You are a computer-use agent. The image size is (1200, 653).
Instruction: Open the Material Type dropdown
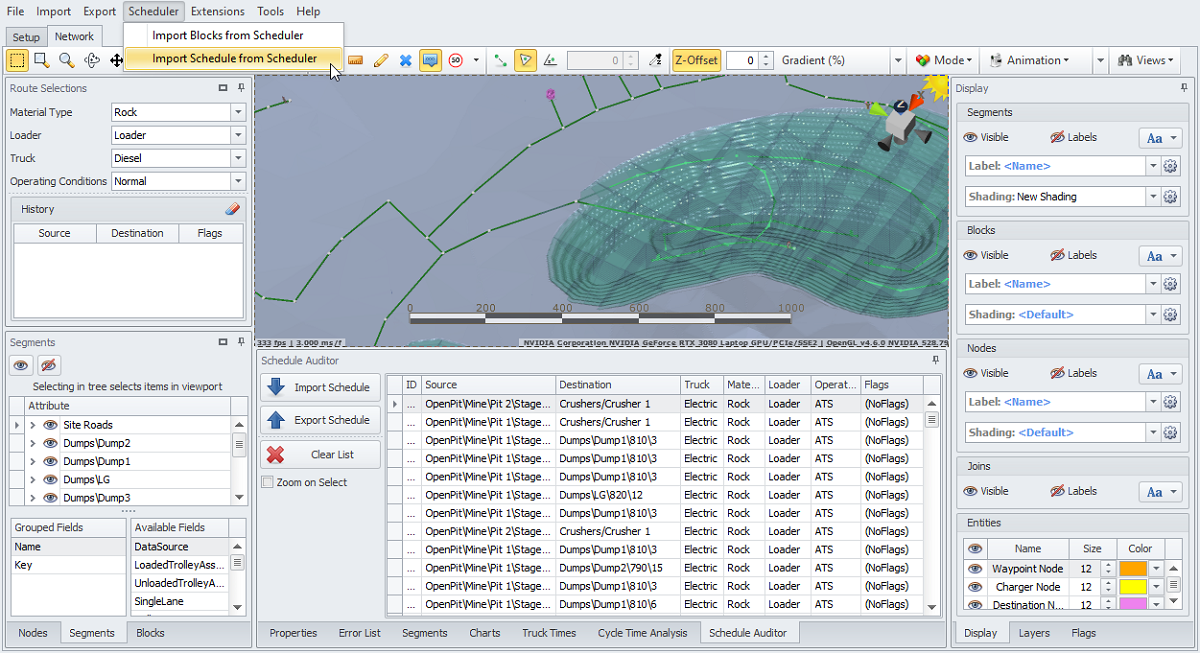[x=238, y=112]
